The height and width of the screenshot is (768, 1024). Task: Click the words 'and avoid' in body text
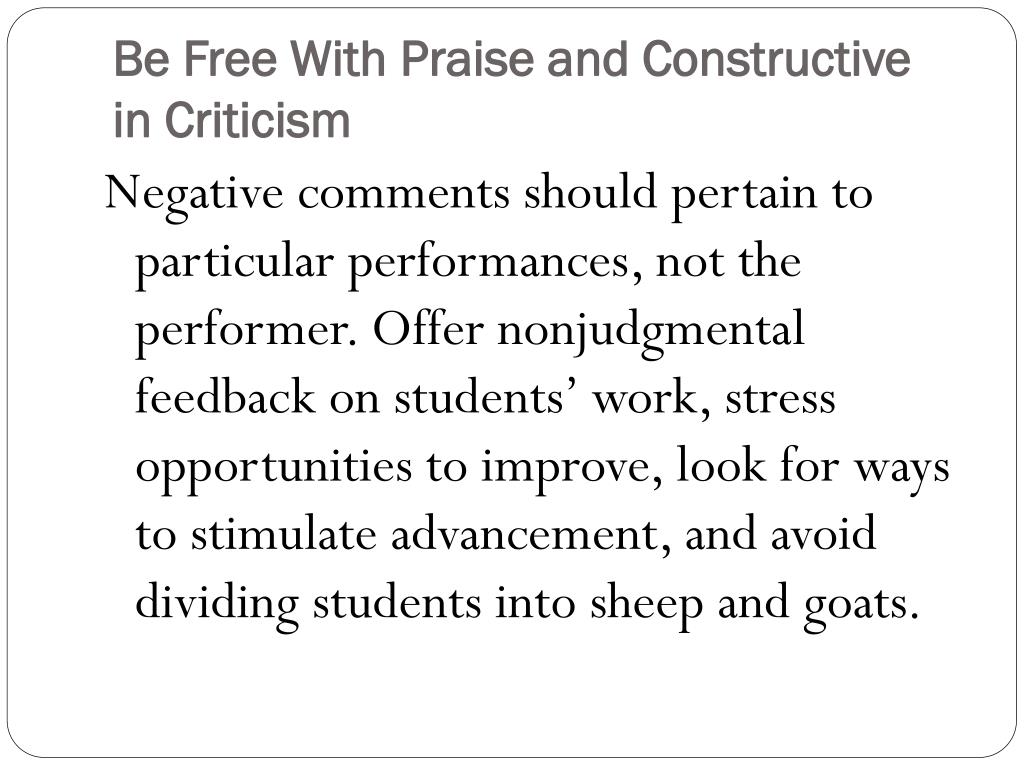[x=780, y=532]
